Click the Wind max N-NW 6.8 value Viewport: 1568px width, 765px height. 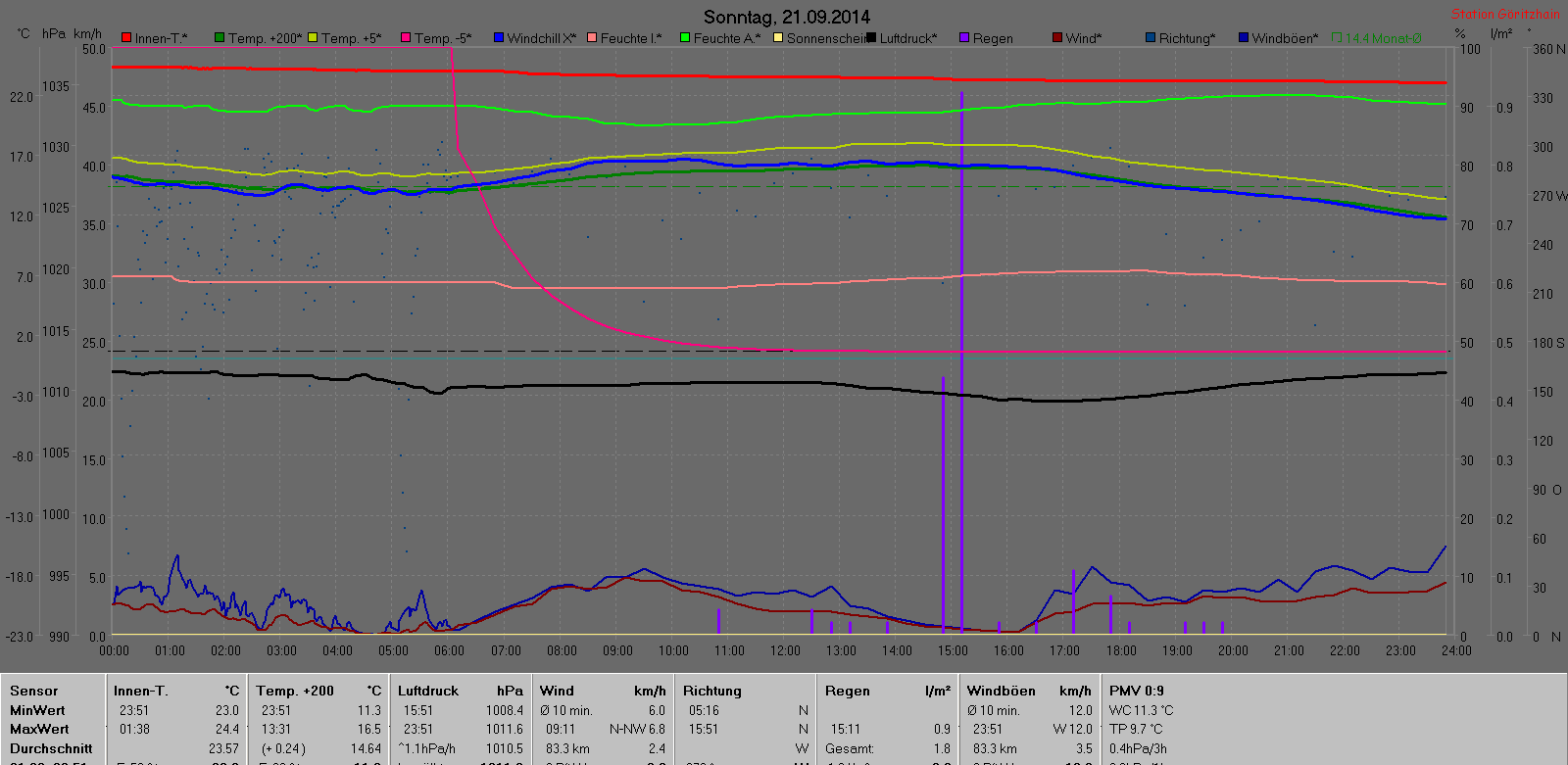(x=637, y=729)
